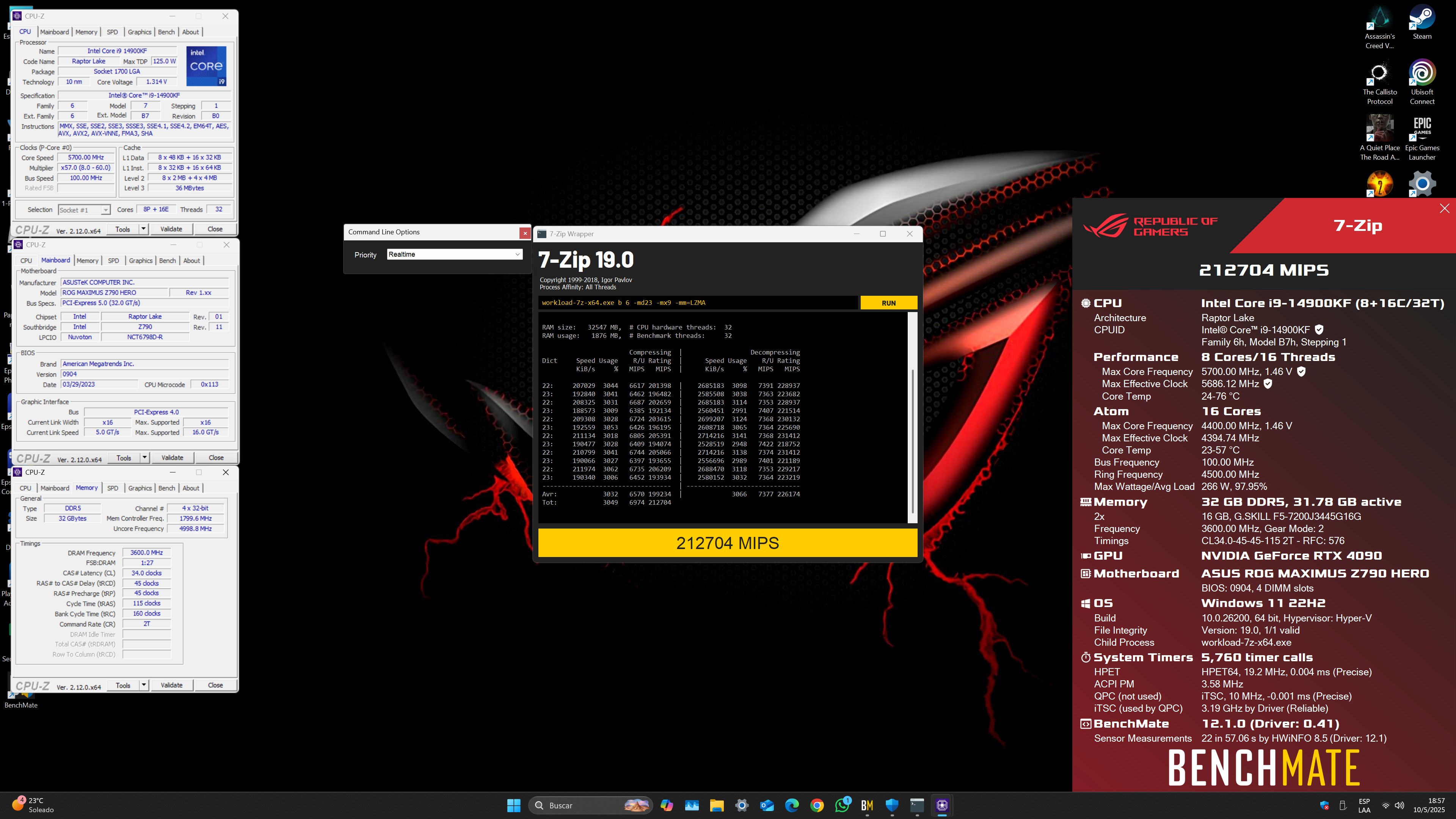
Task: Click the weather widget showing 23°C
Action: [33, 805]
